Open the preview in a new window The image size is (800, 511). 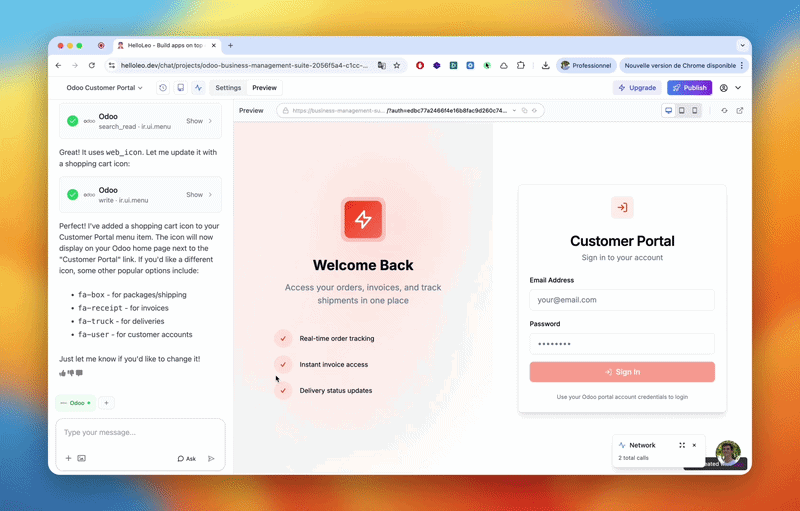click(740, 110)
